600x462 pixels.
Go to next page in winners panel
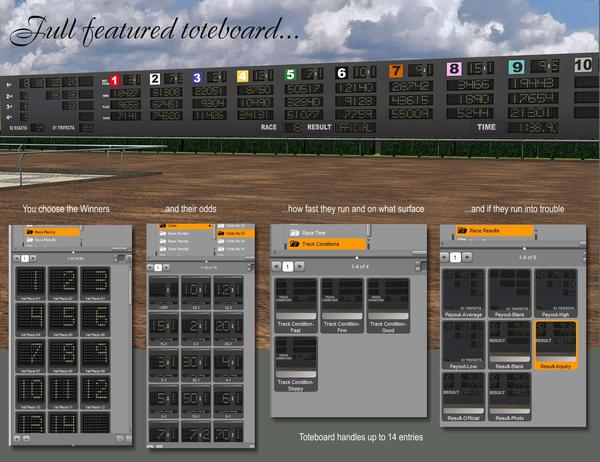point(33,258)
